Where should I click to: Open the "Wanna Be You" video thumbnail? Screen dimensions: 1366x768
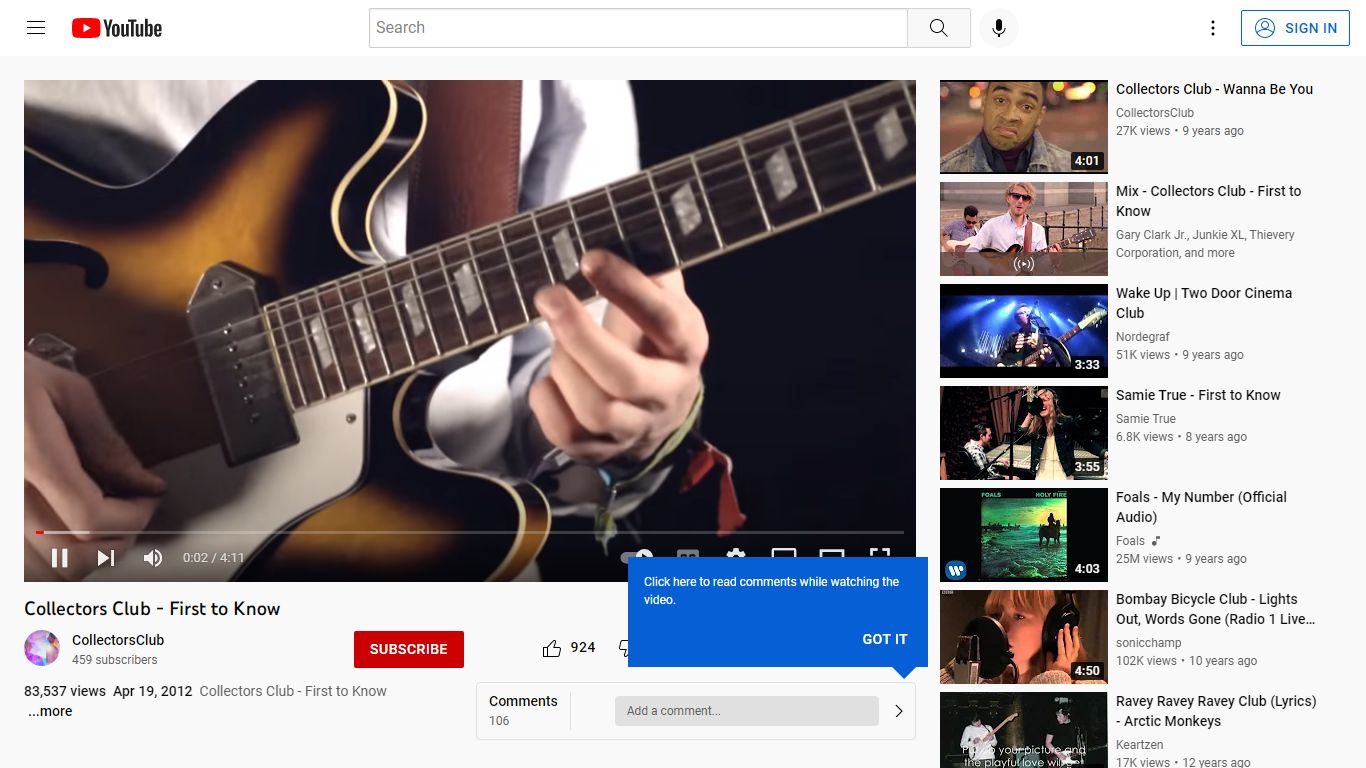[1024, 127]
